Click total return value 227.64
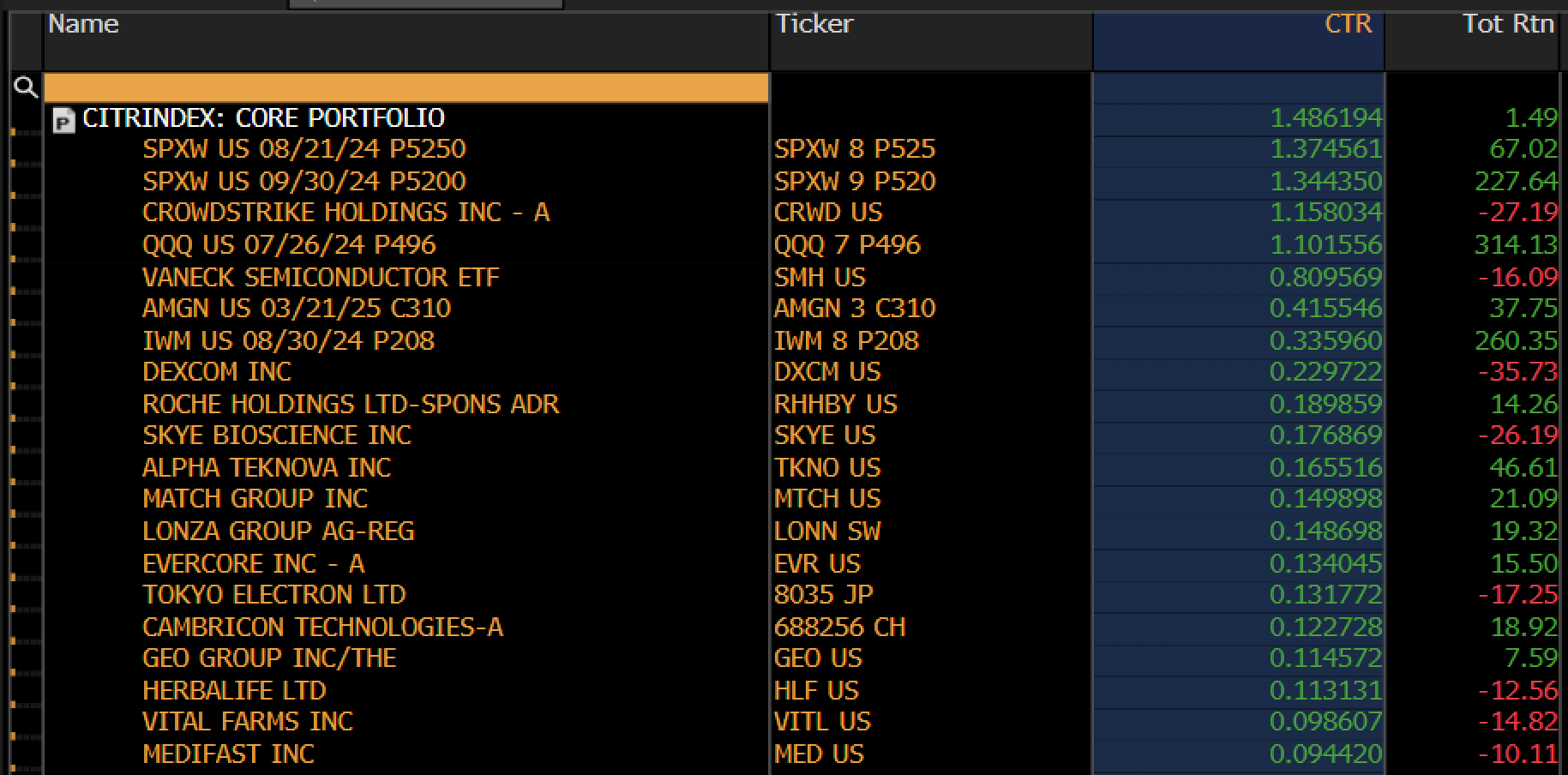This screenshot has height=775, width=1568. pyautogui.click(x=1516, y=181)
